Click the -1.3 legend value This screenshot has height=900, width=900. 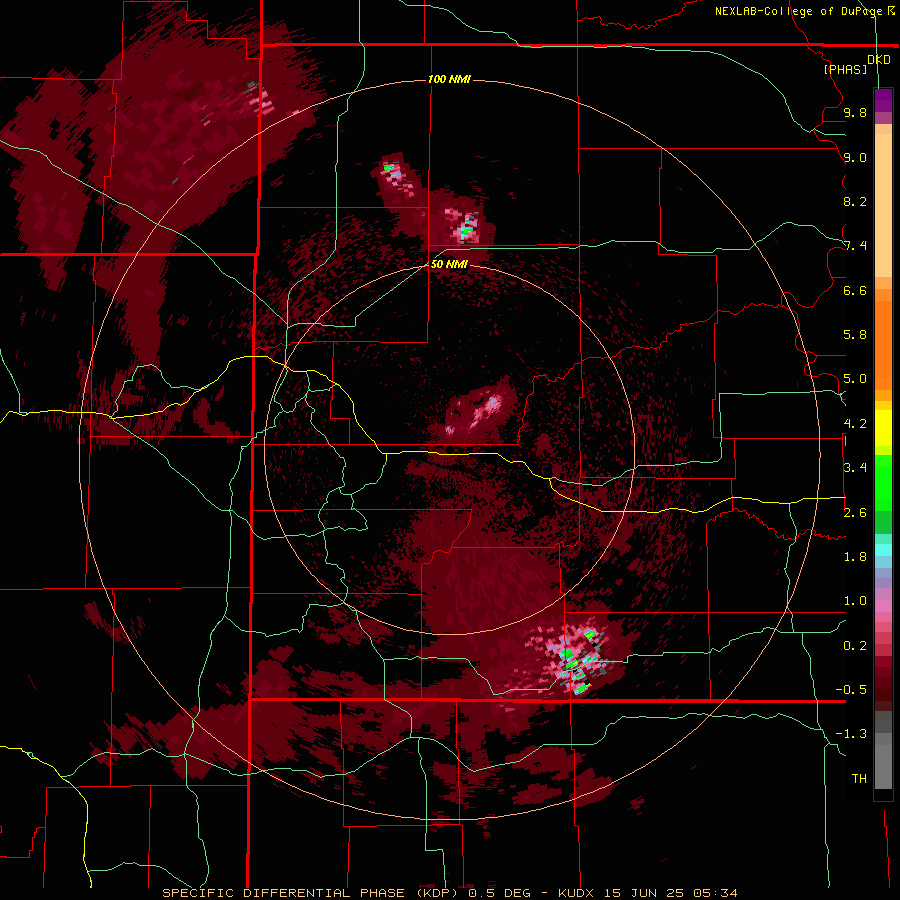coord(851,734)
